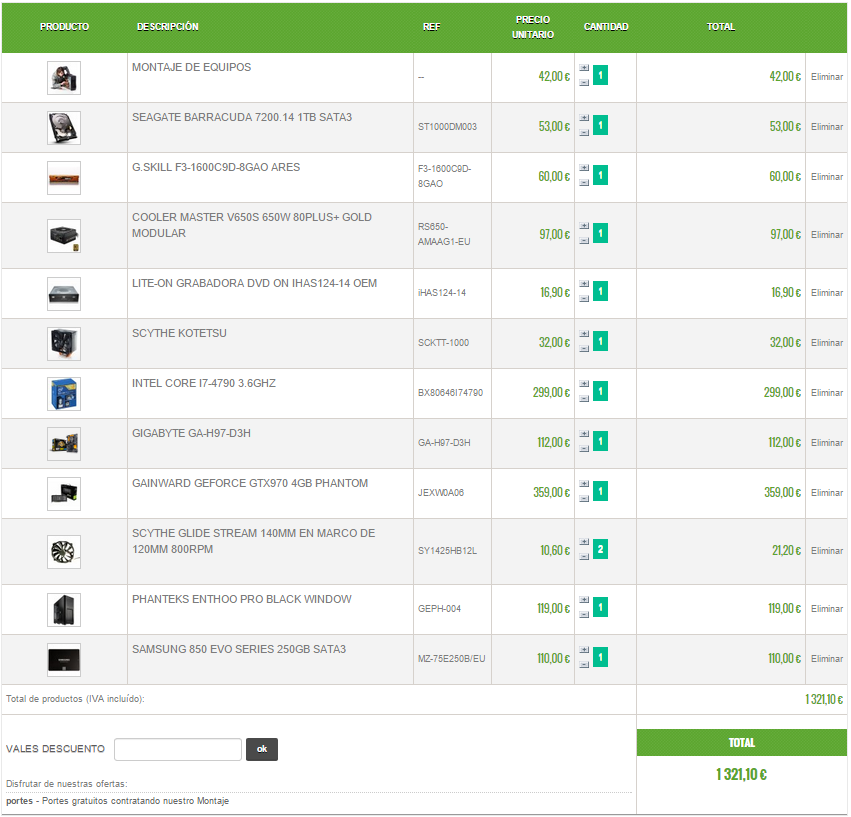Increase quantity of Samsung 850 EVO

click(584, 650)
